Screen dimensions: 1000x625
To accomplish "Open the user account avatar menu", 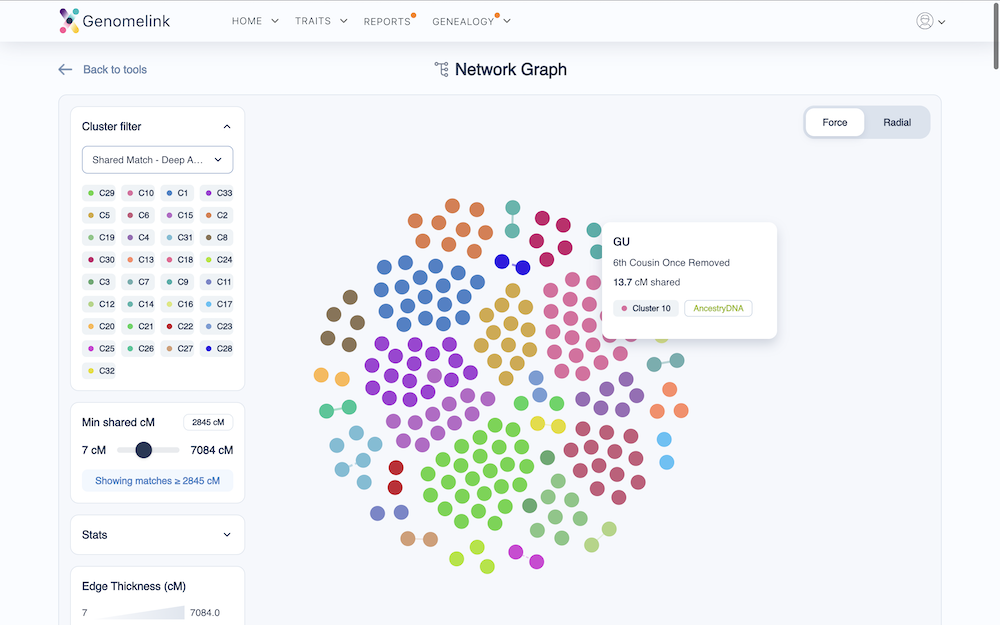I will [925, 21].
